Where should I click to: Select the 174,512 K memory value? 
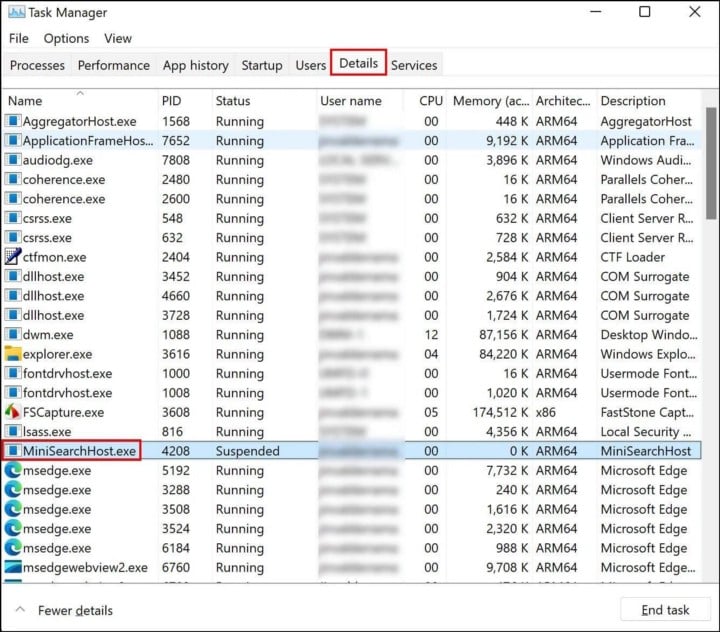pos(500,412)
